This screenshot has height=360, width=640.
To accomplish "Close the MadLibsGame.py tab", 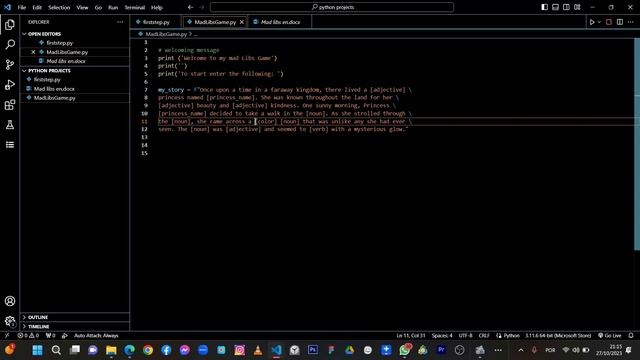I will 242,22.
